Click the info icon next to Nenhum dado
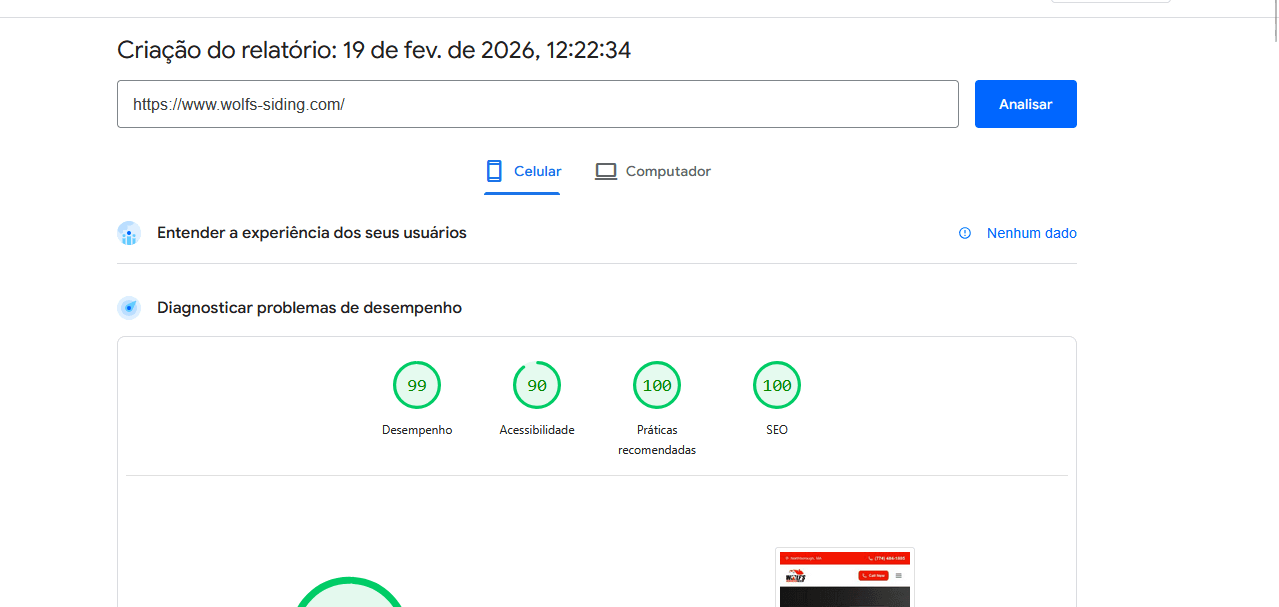 coord(964,233)
